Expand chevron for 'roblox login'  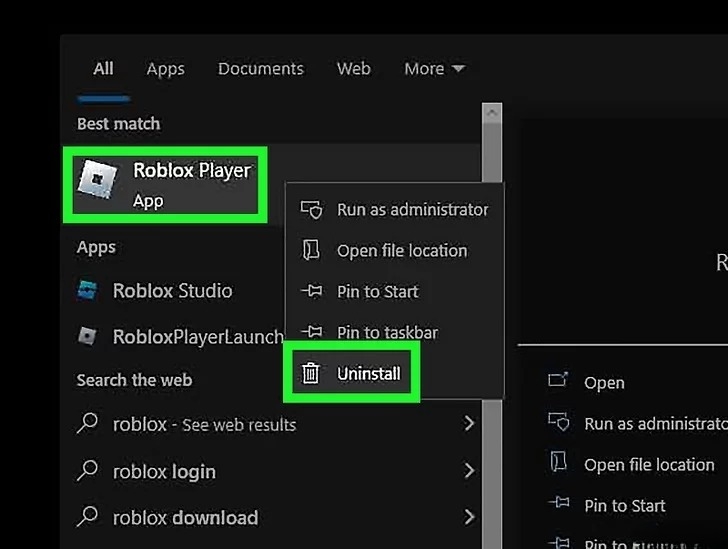(469, 471)
